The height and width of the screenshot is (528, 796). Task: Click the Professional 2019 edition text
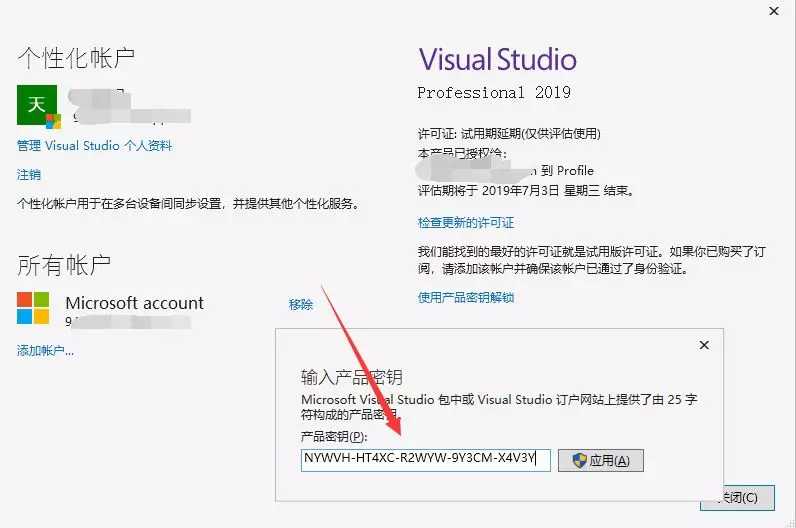pyautogui.click(x=494, y=92)
